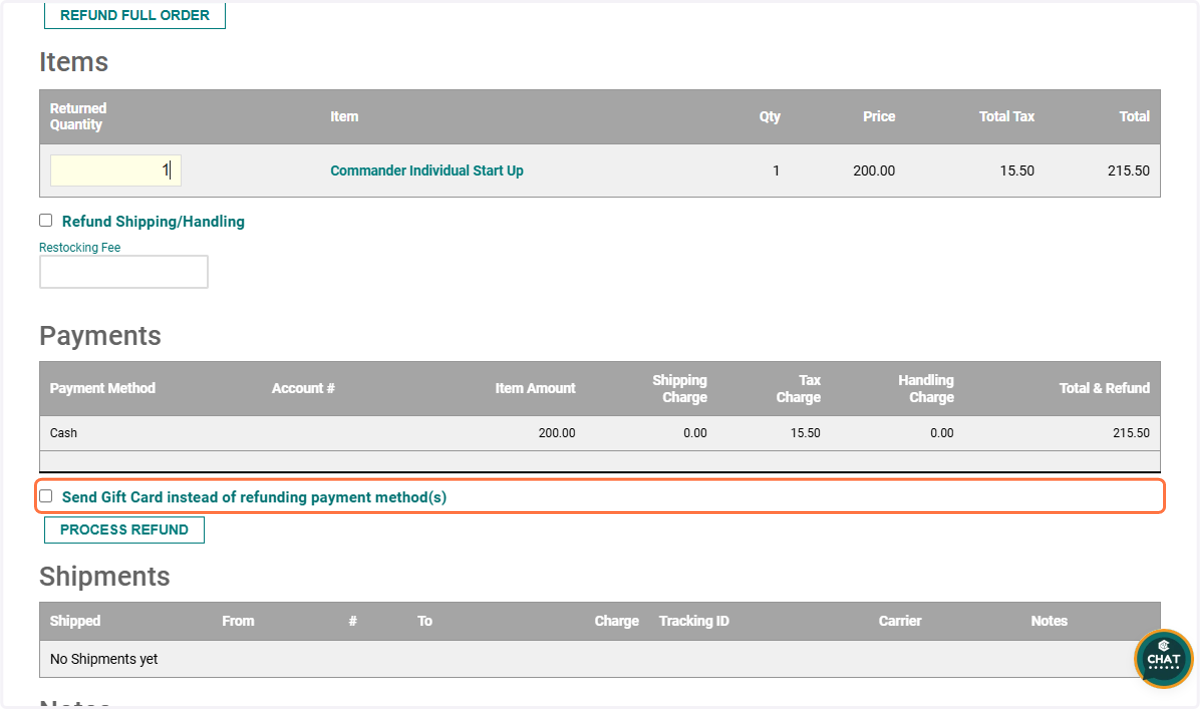Select the 215.50 Total & Refund value

[x=1131, y=433]
